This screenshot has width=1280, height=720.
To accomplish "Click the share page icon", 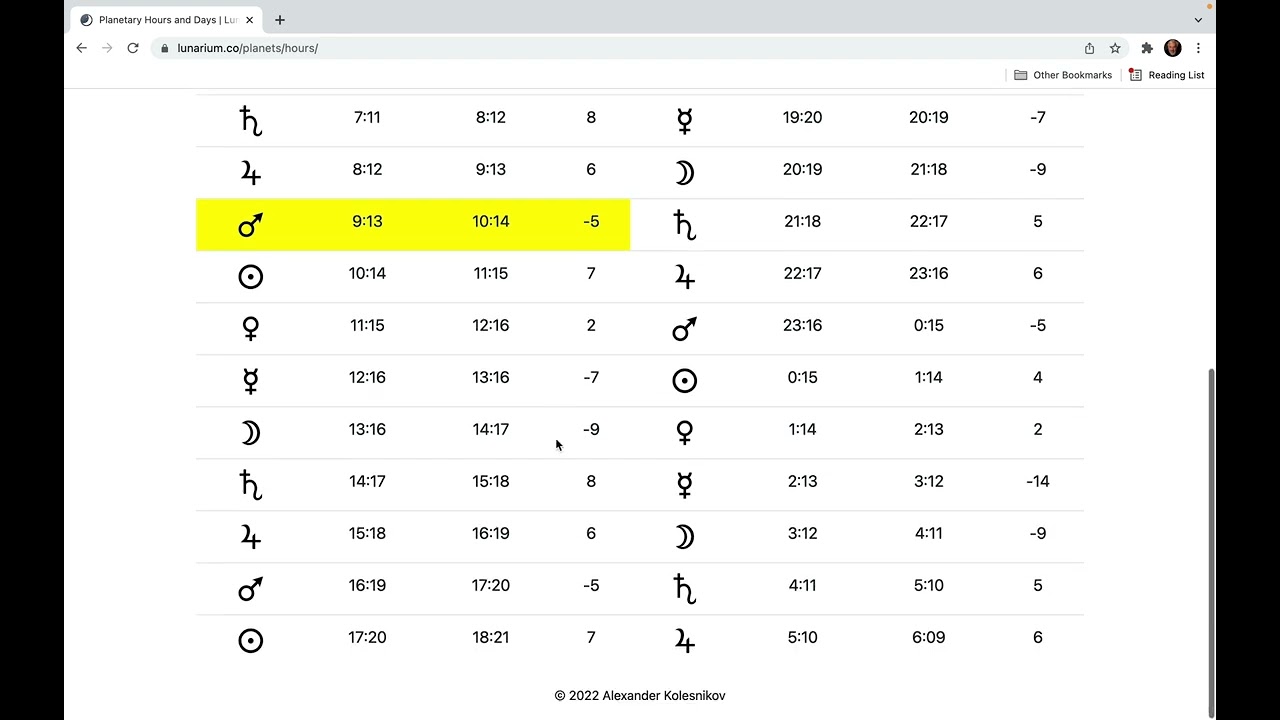I will coord(1090,48).
